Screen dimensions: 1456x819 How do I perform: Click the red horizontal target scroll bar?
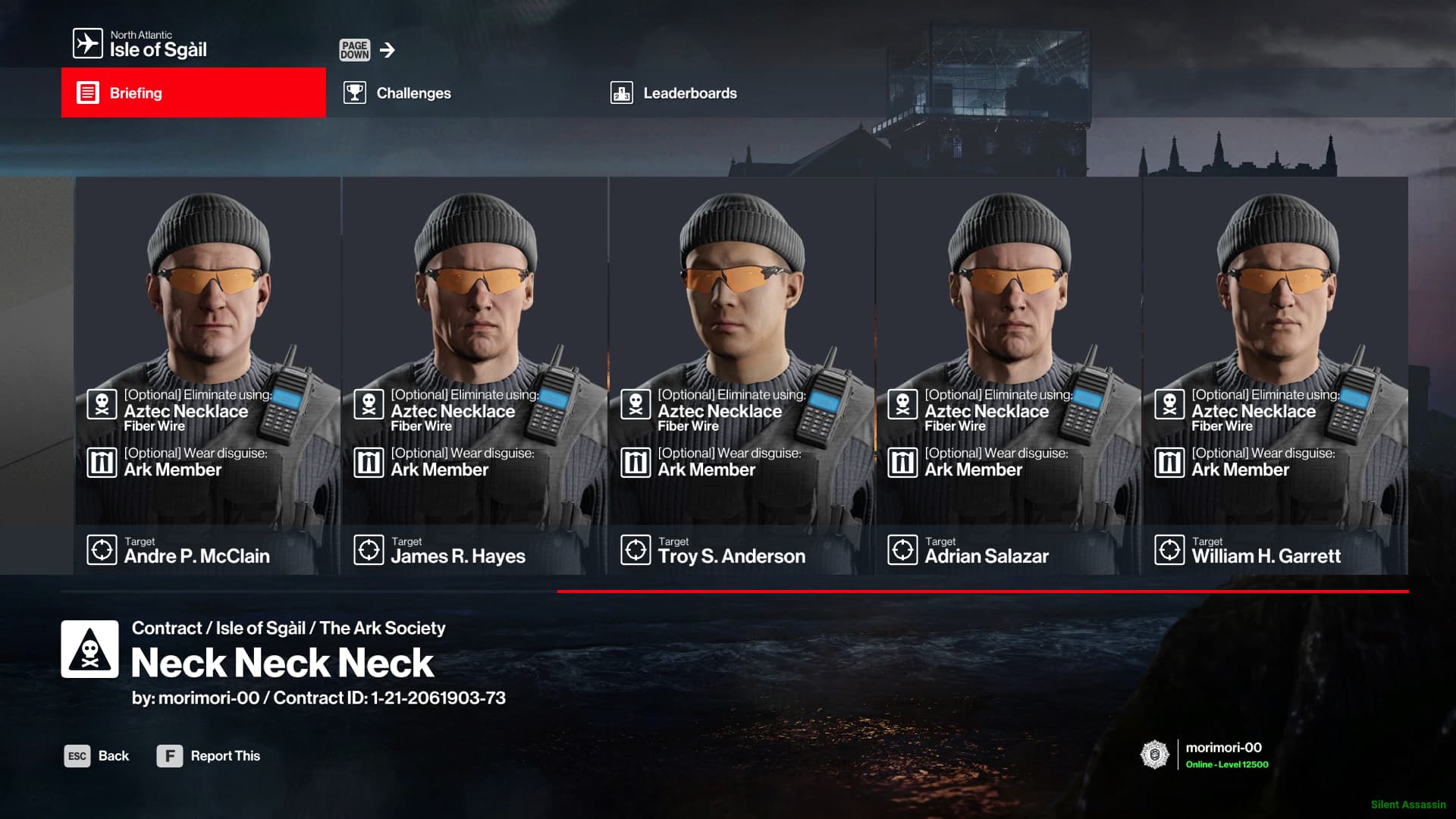[983, 591]
